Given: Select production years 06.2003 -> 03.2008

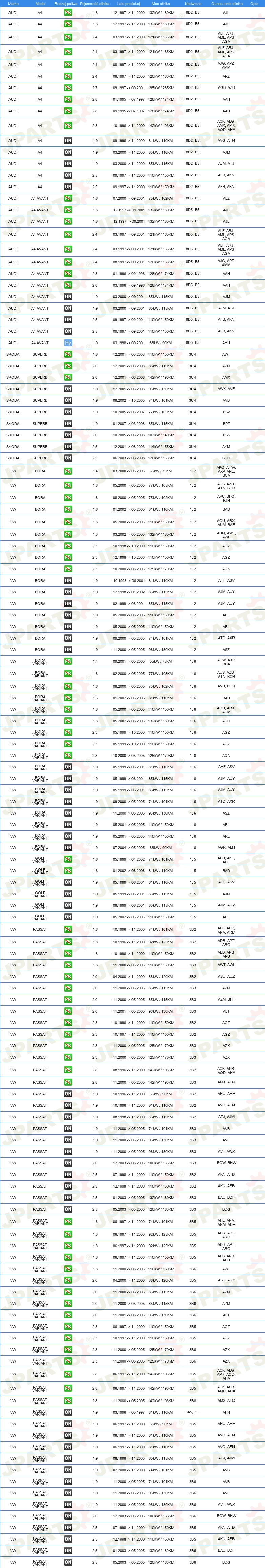Looking at the screenshot, I should click(129, 458).
